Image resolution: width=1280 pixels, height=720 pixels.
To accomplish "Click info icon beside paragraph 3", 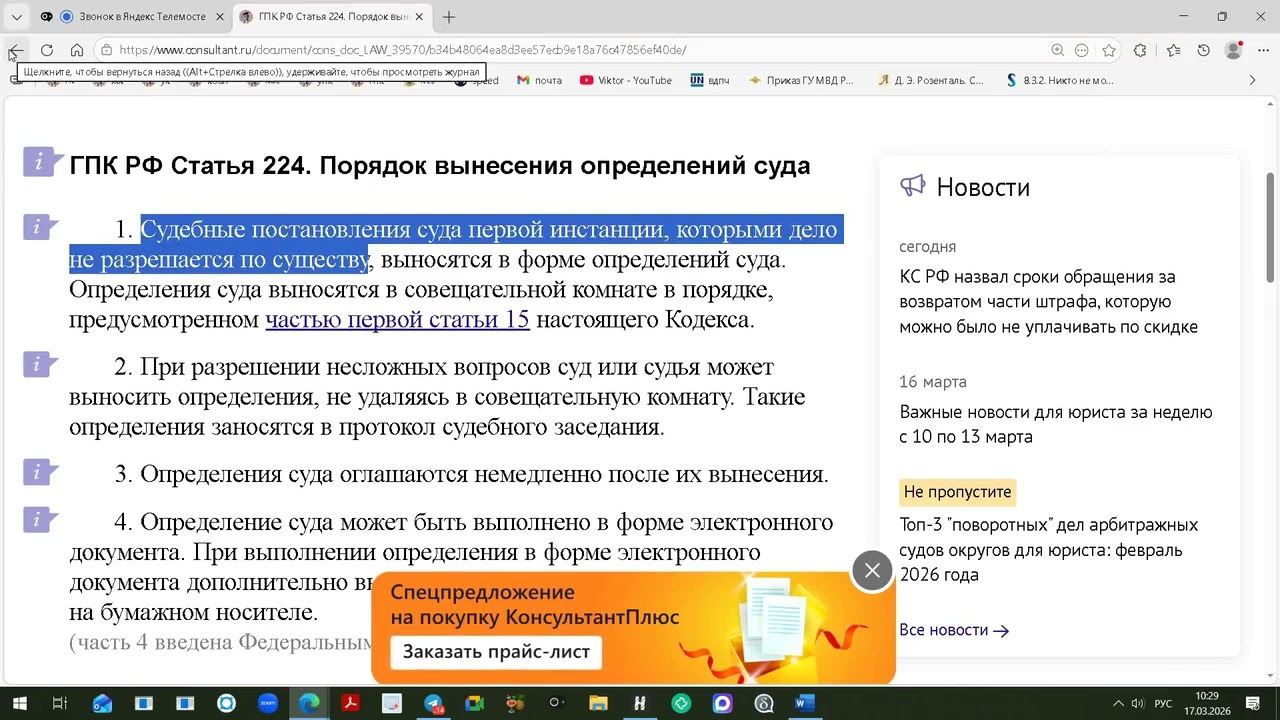I will pos(40,471).
